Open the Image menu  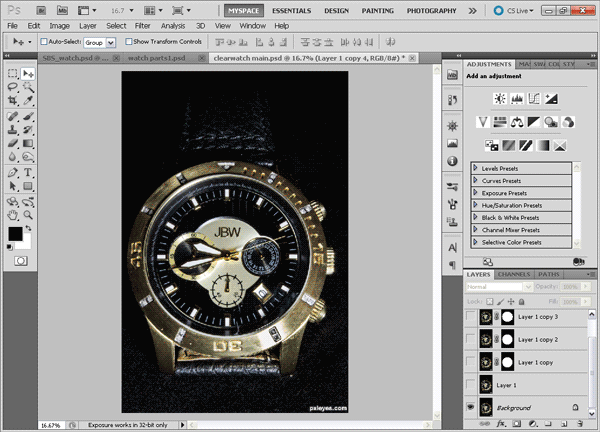pyautogui.click(x=59, y=26)
